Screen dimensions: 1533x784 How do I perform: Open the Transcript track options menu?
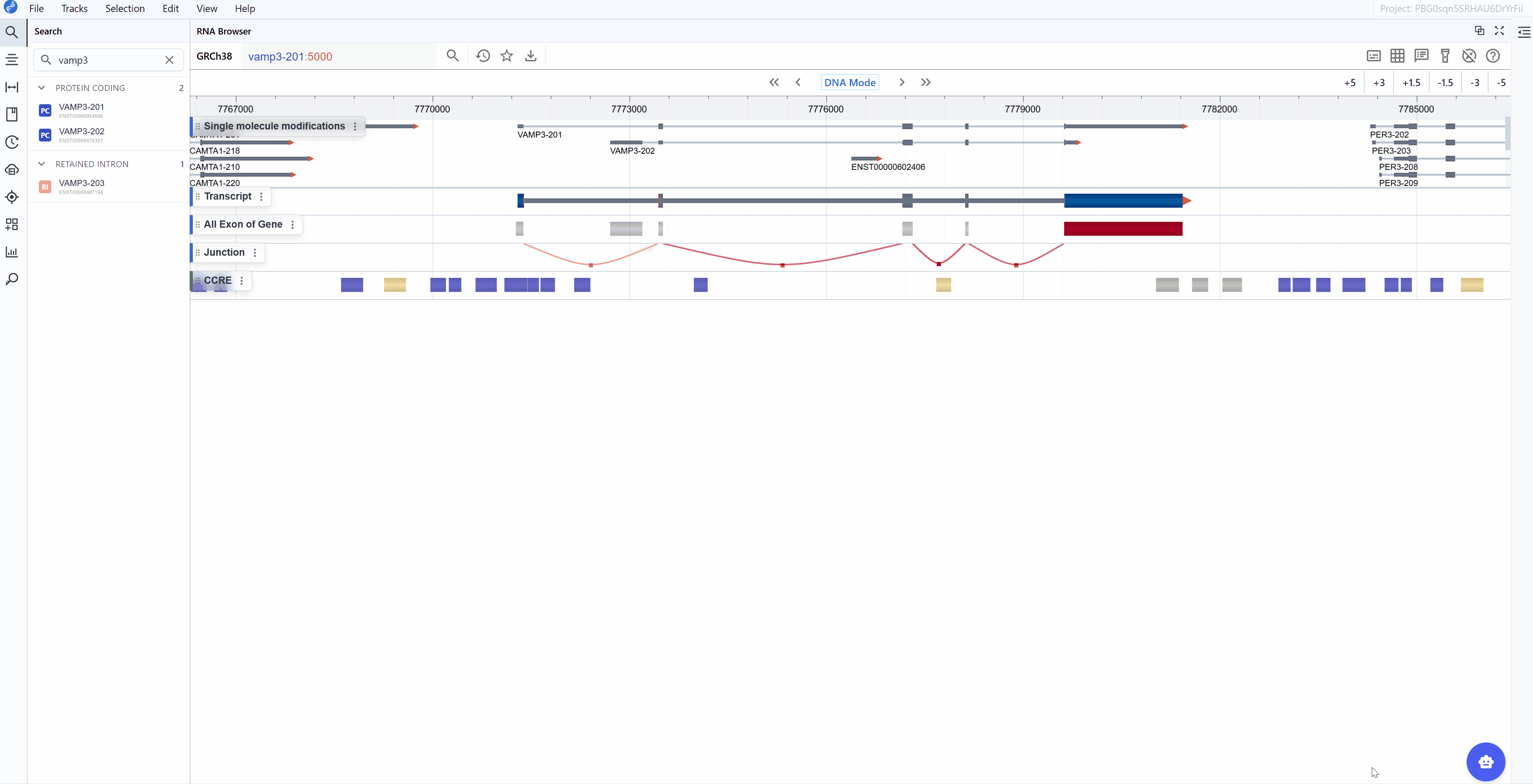pos(261,196)
